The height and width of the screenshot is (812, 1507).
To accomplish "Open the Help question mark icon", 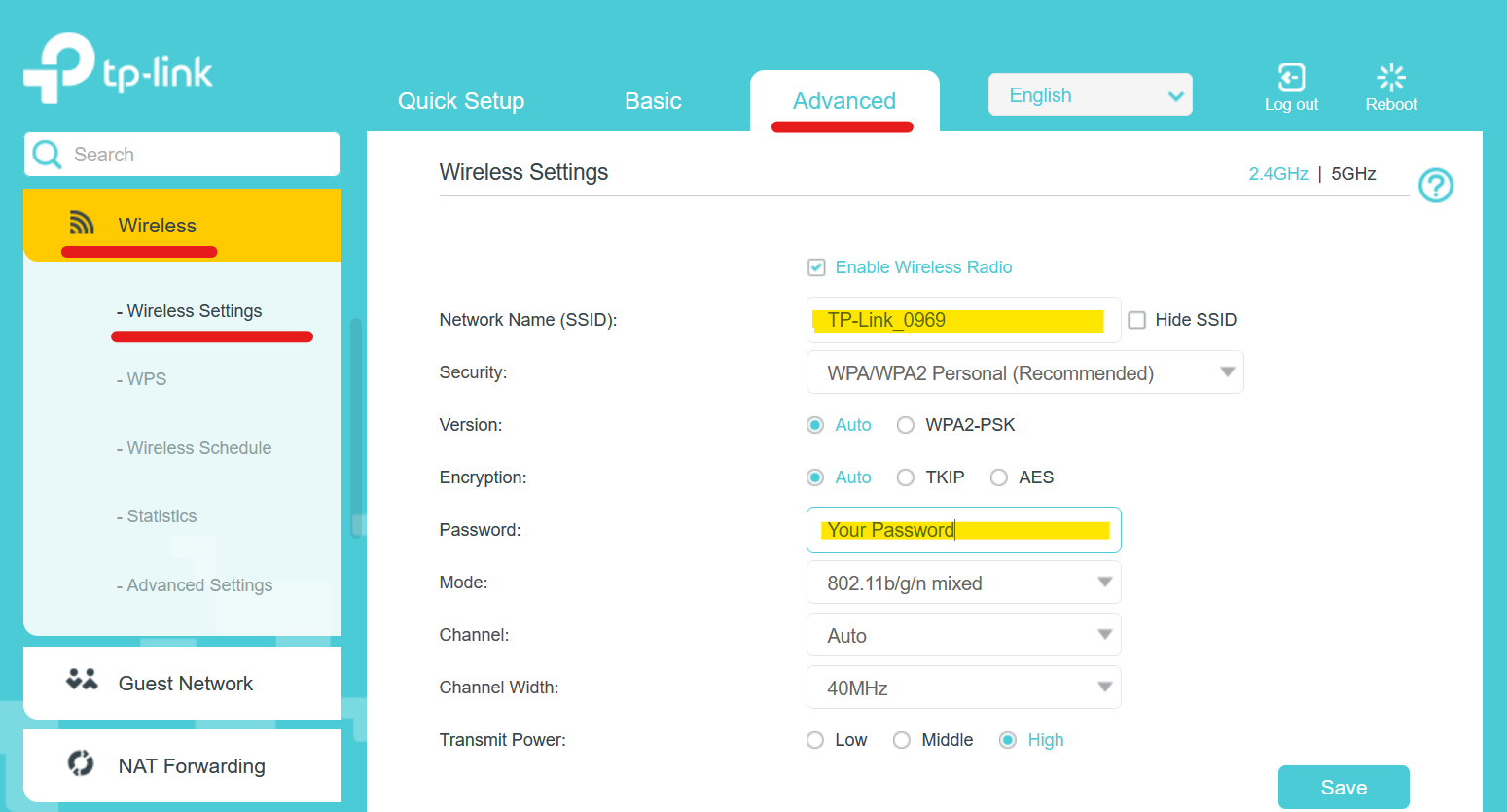I will tap(1436, 185).
